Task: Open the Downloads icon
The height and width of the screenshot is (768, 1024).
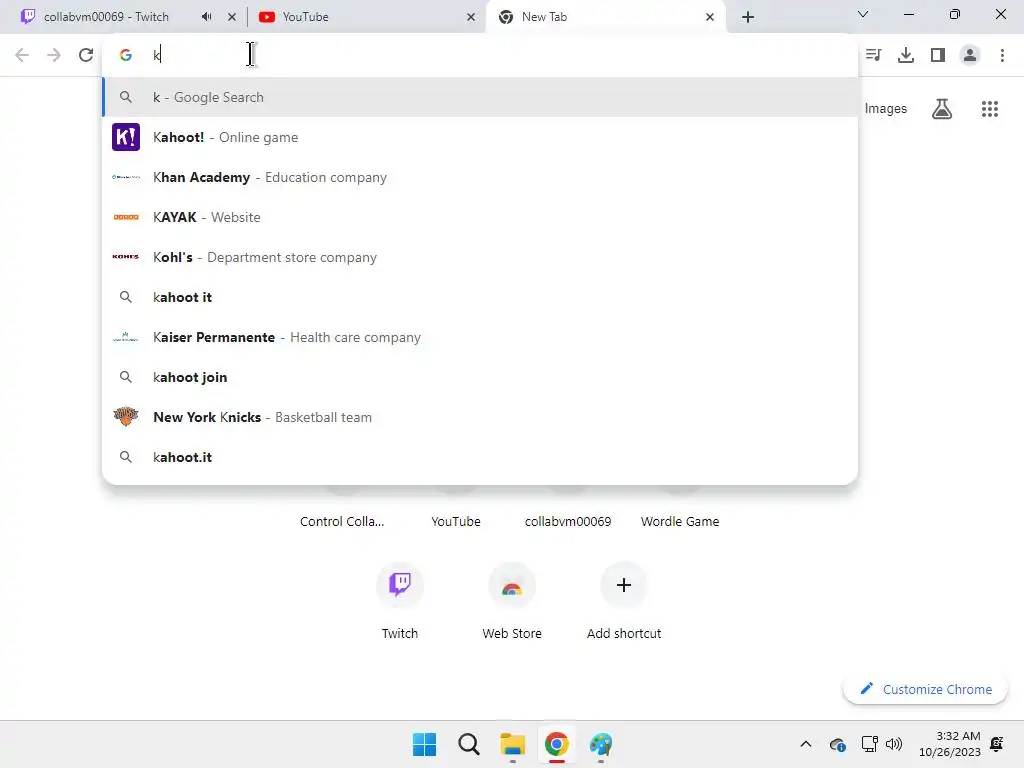Action: coord(906,55)
